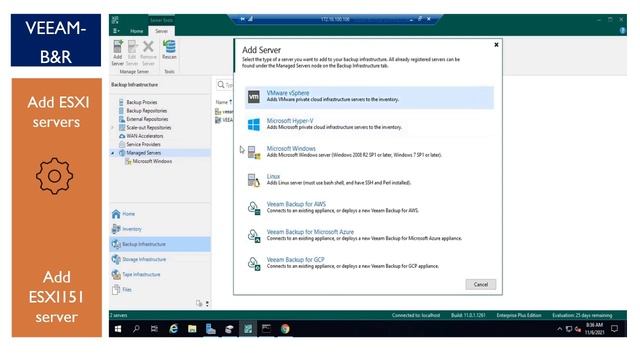Viewport: 640px width, 360px height.
Task: Click 'Enterprise Plus Edition' status text
Action: [x=519, y=315]
